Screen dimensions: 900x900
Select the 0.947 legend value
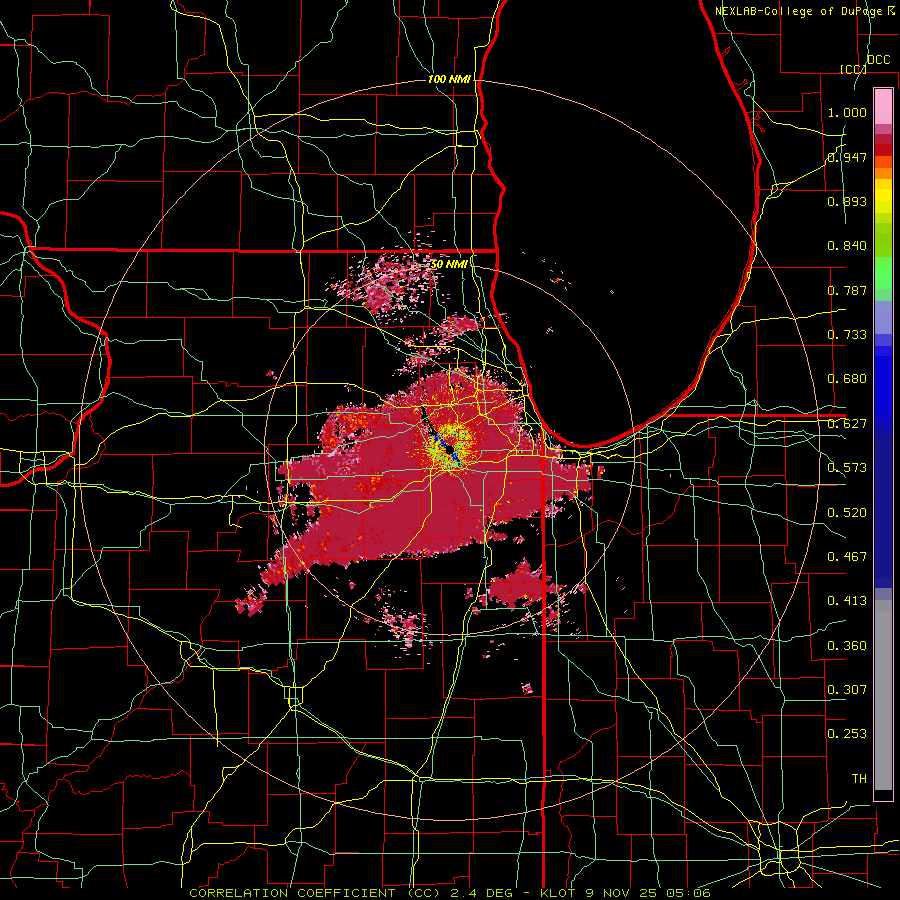pos(847,157)
